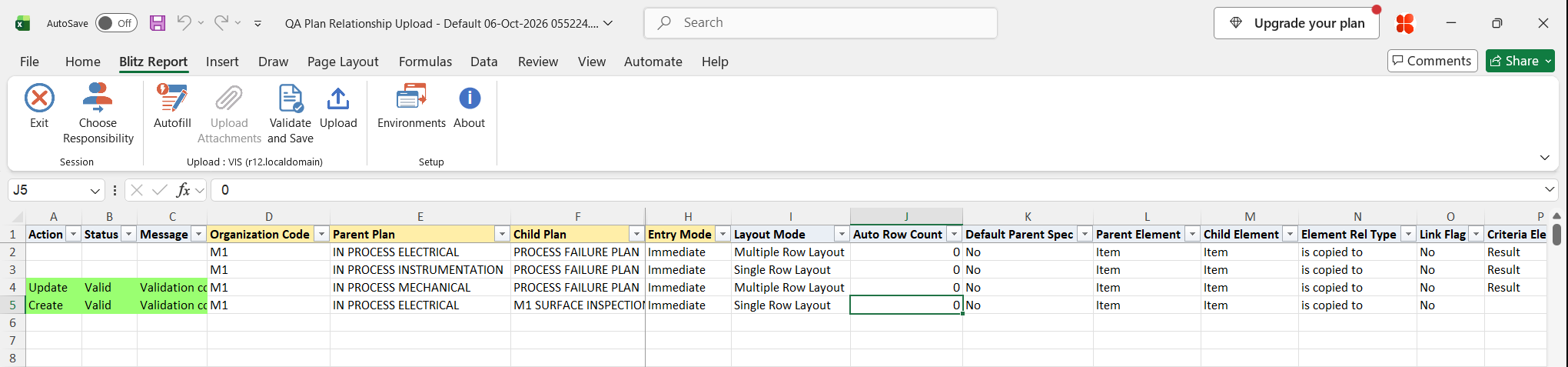Viewport: 1568px width, 367px height.
Task: Open the Child Element column filter
Action: (x=1290, y=234)
